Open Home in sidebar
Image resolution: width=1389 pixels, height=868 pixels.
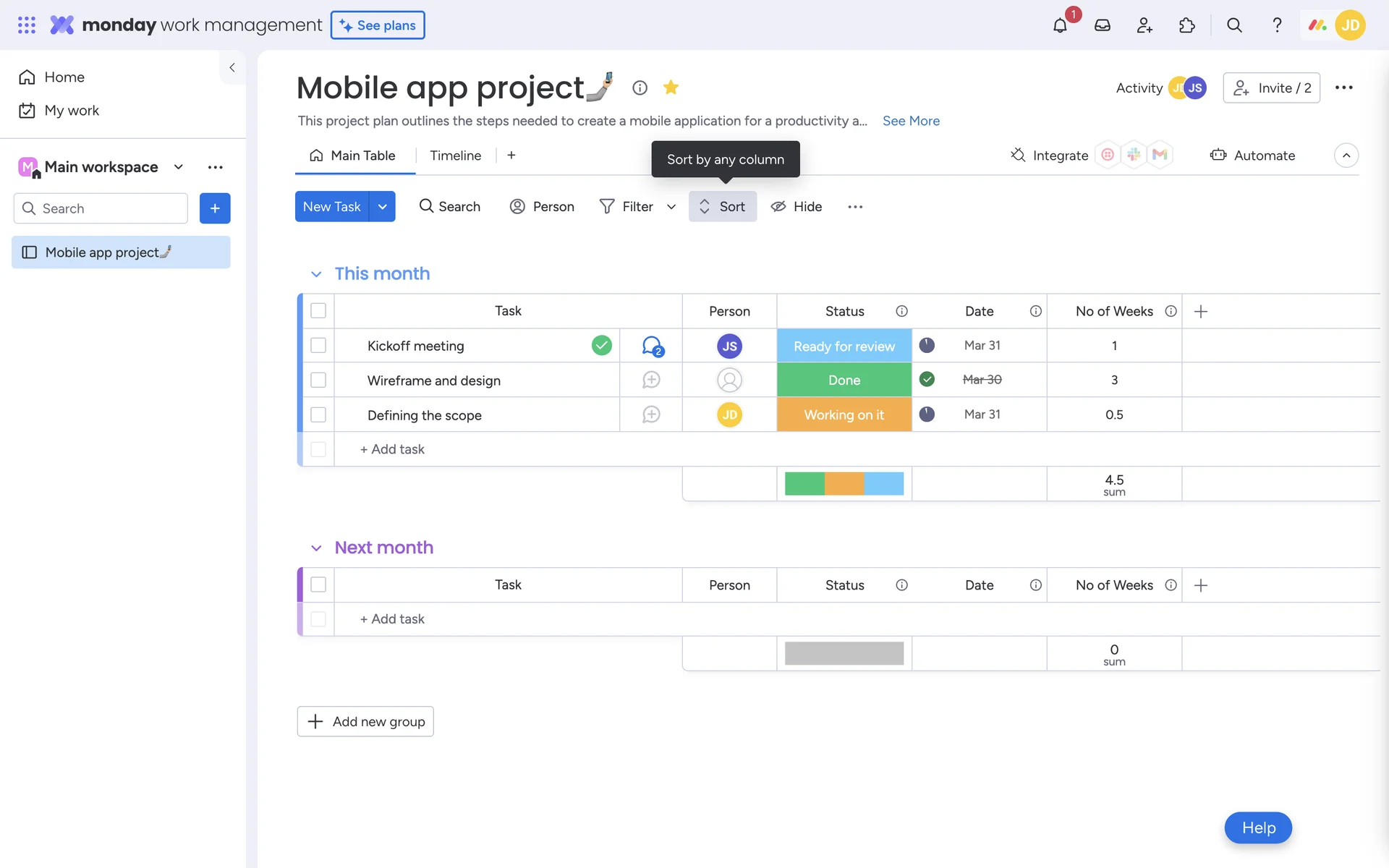pos(64,77)
